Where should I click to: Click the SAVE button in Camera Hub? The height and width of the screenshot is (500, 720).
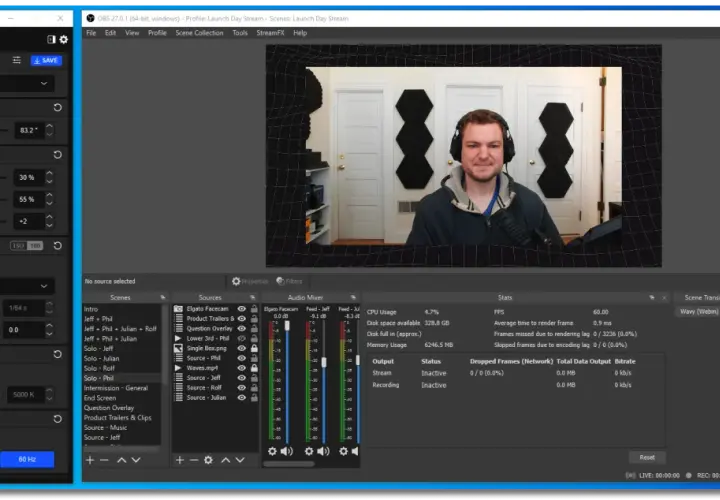coord(46,60)
